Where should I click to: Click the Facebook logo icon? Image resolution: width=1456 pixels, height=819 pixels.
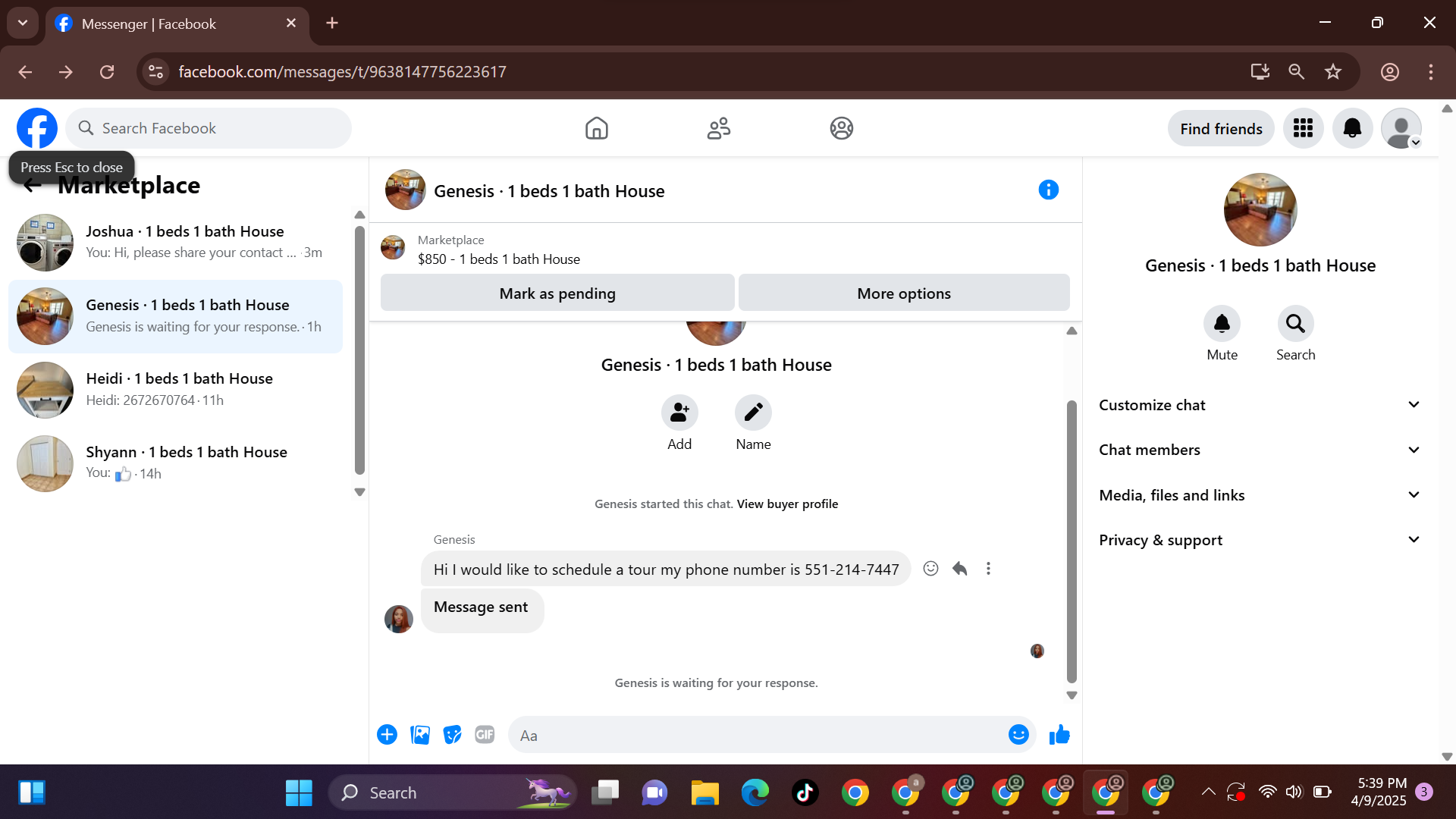[x=37, y=128]
